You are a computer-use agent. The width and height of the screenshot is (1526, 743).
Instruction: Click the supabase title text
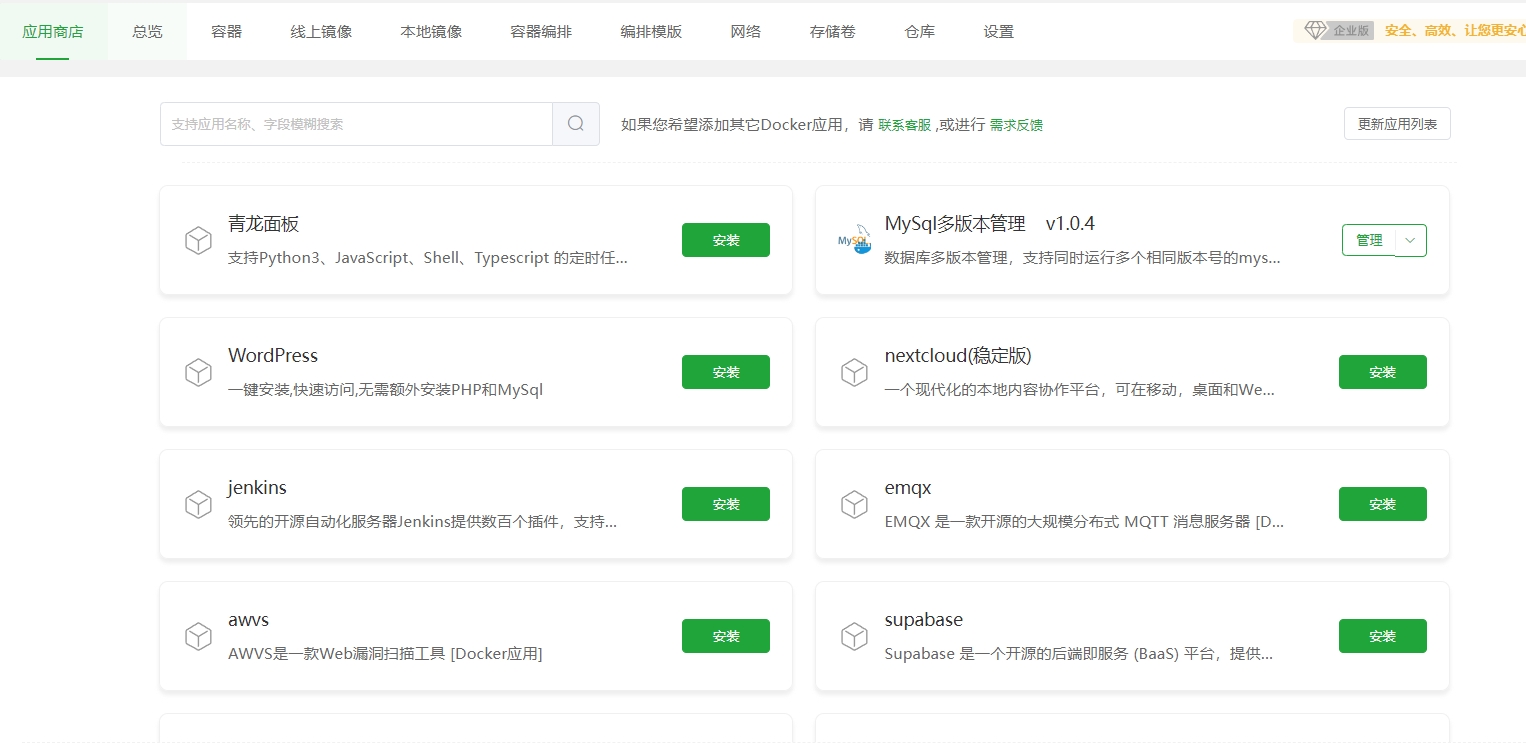point(924,620)
